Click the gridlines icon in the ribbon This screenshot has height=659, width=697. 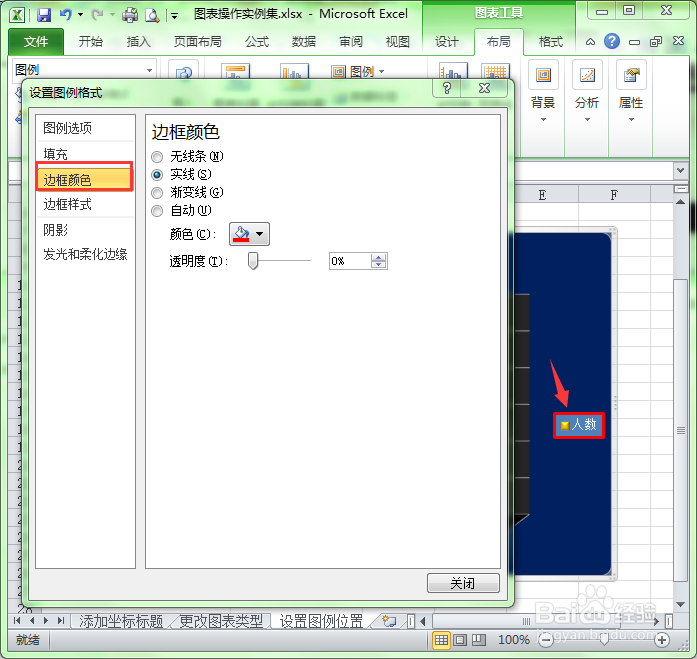coord(495,71)
